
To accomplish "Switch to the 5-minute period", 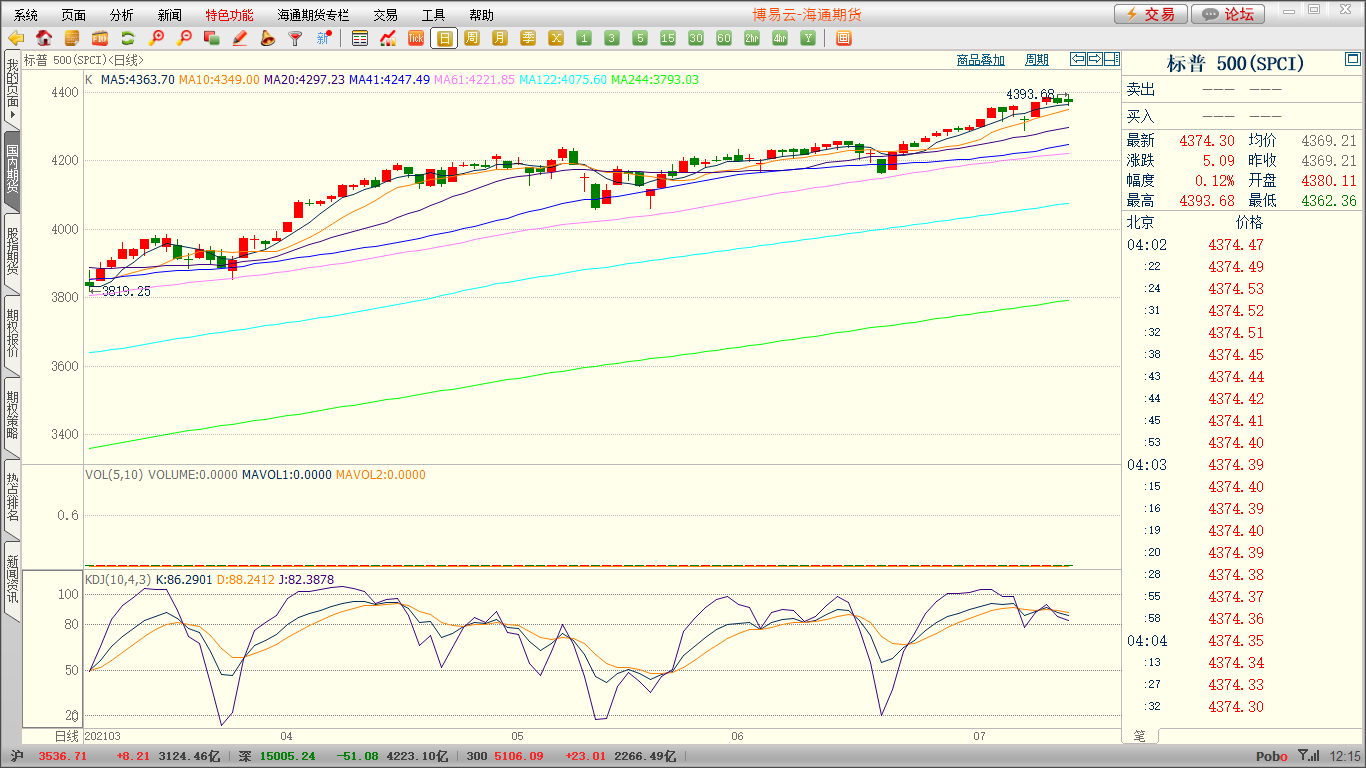I will 640,38.
